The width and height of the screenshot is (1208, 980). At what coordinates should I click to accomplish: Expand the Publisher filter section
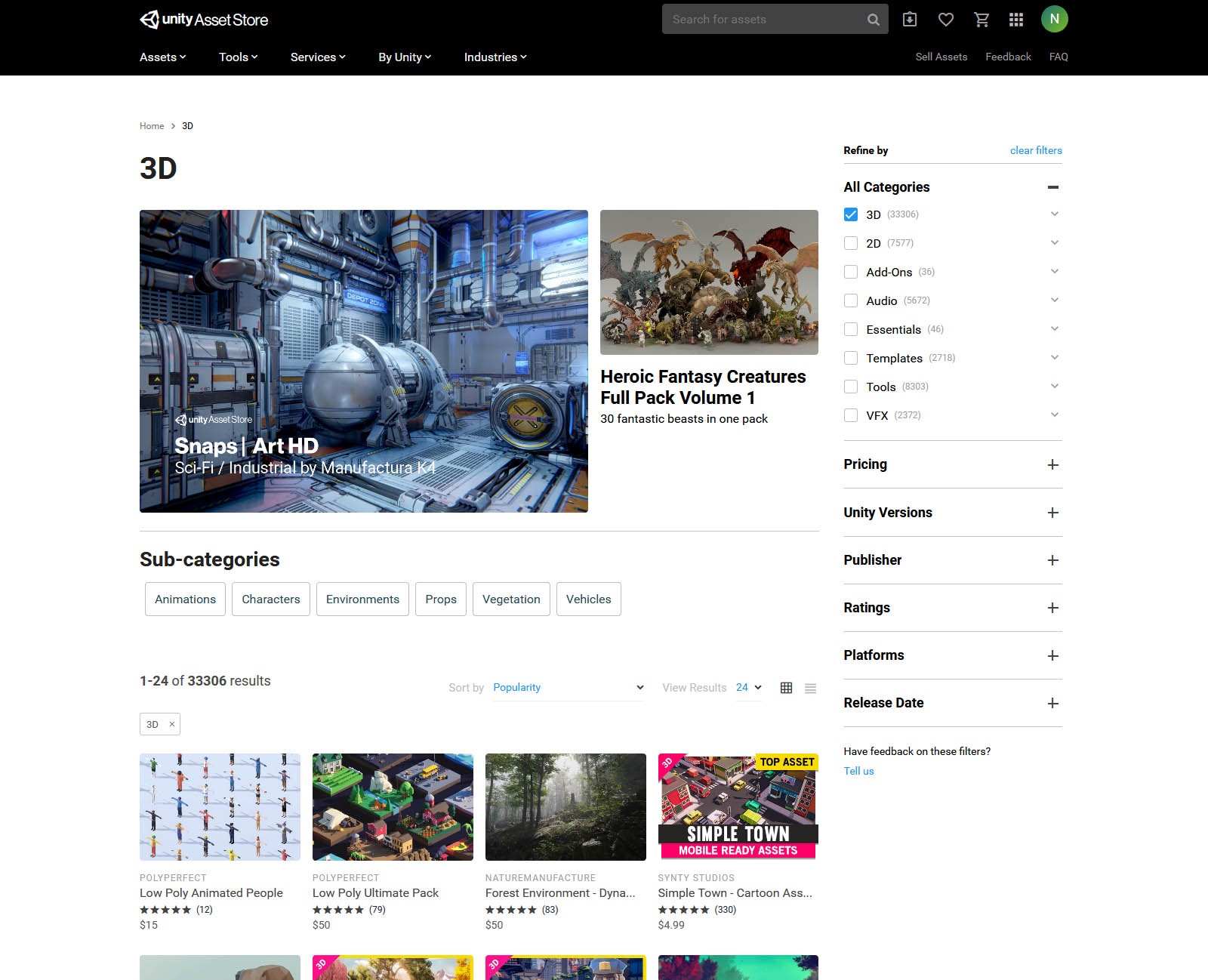pyautogui.click(x=1053, y=560)
